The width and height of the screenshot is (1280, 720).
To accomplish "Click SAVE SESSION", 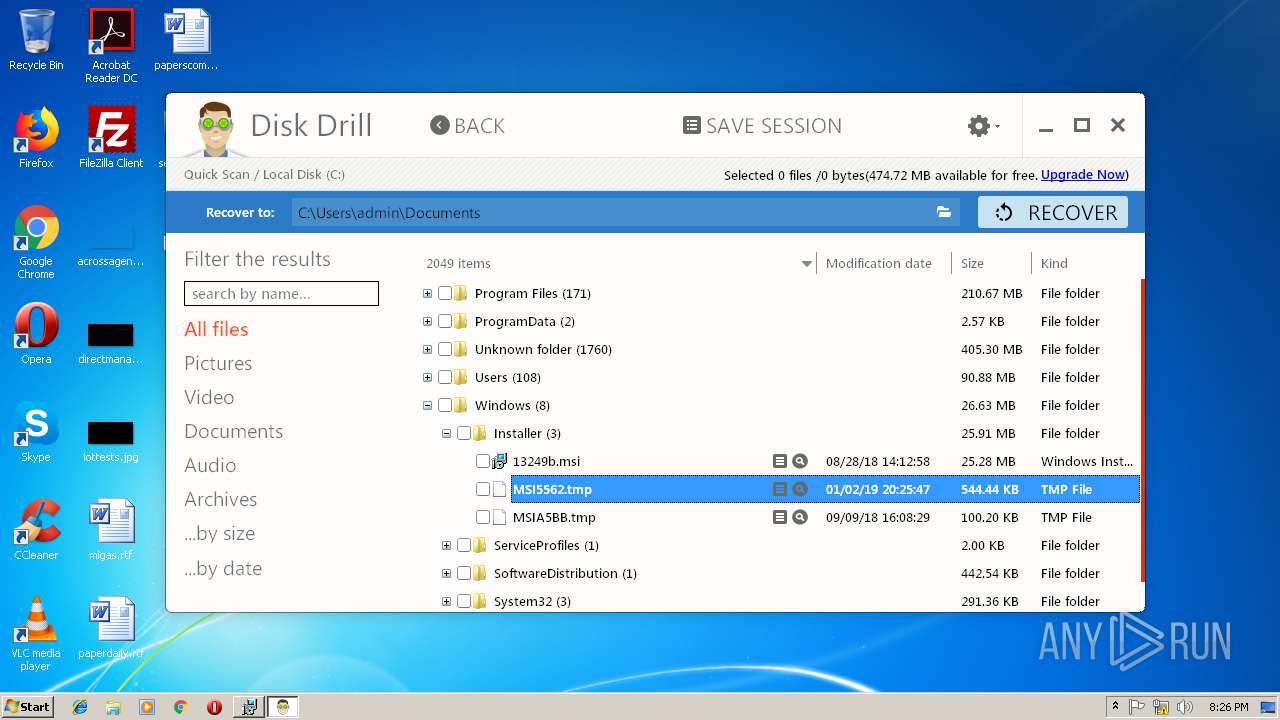I will (762, 125).
